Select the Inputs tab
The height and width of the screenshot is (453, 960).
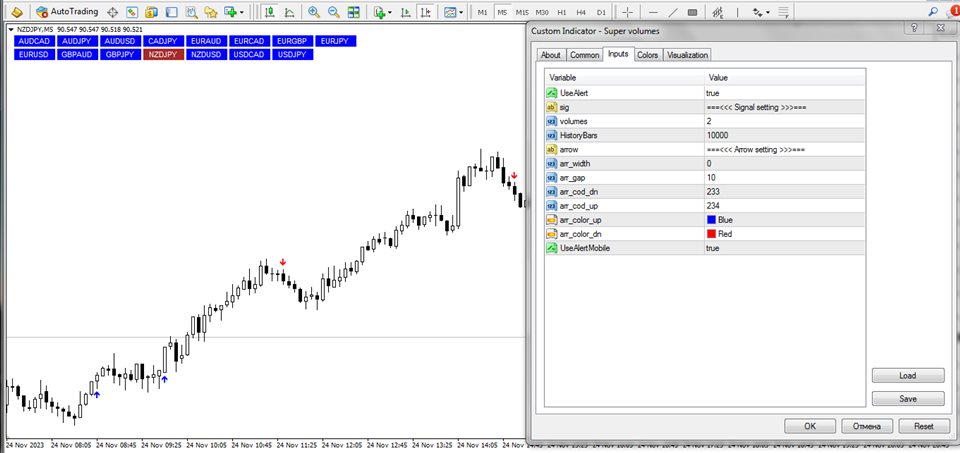tap(618, 54)
